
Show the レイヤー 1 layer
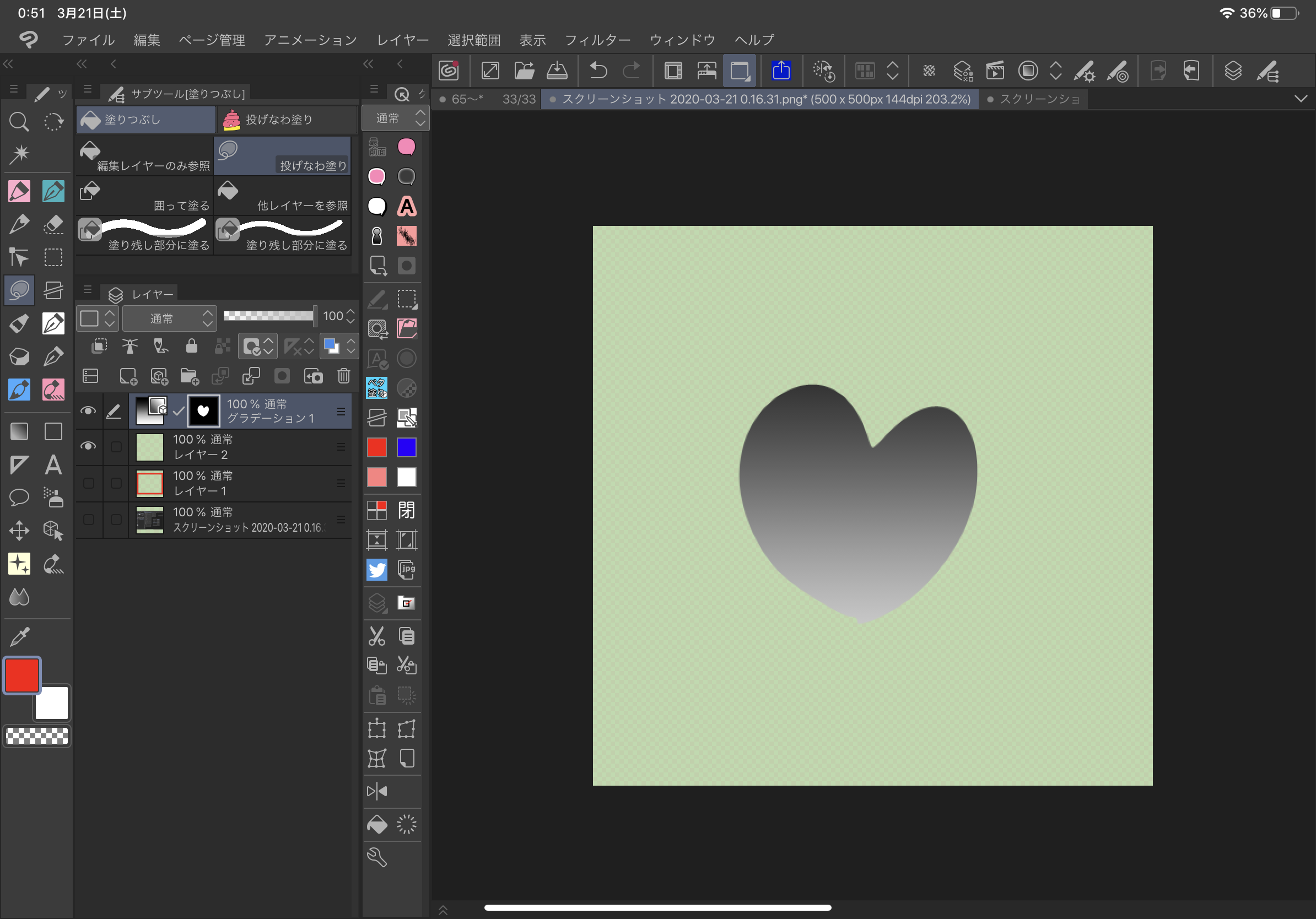tap(88, 483)
